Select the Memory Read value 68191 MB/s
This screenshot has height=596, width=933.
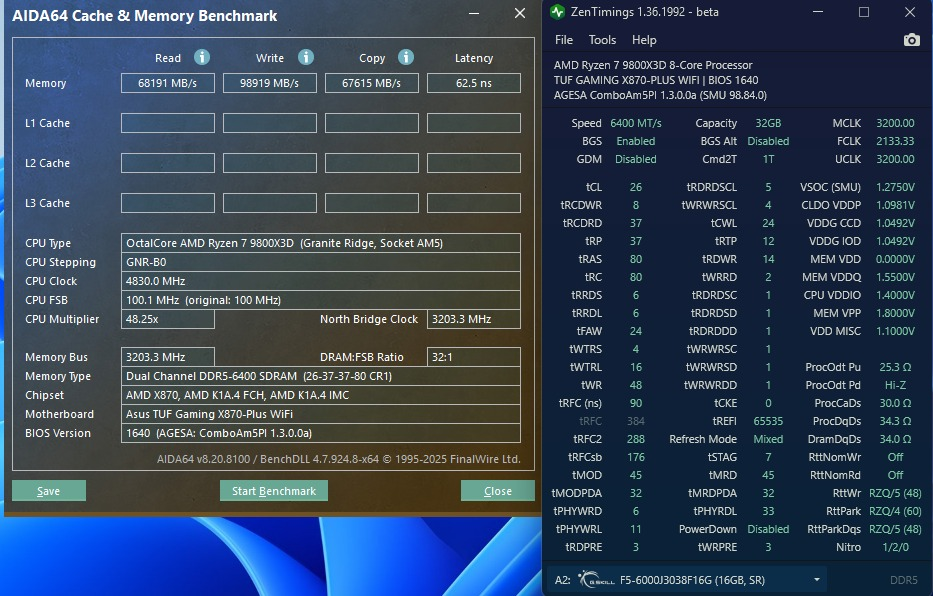coord(168,83)
